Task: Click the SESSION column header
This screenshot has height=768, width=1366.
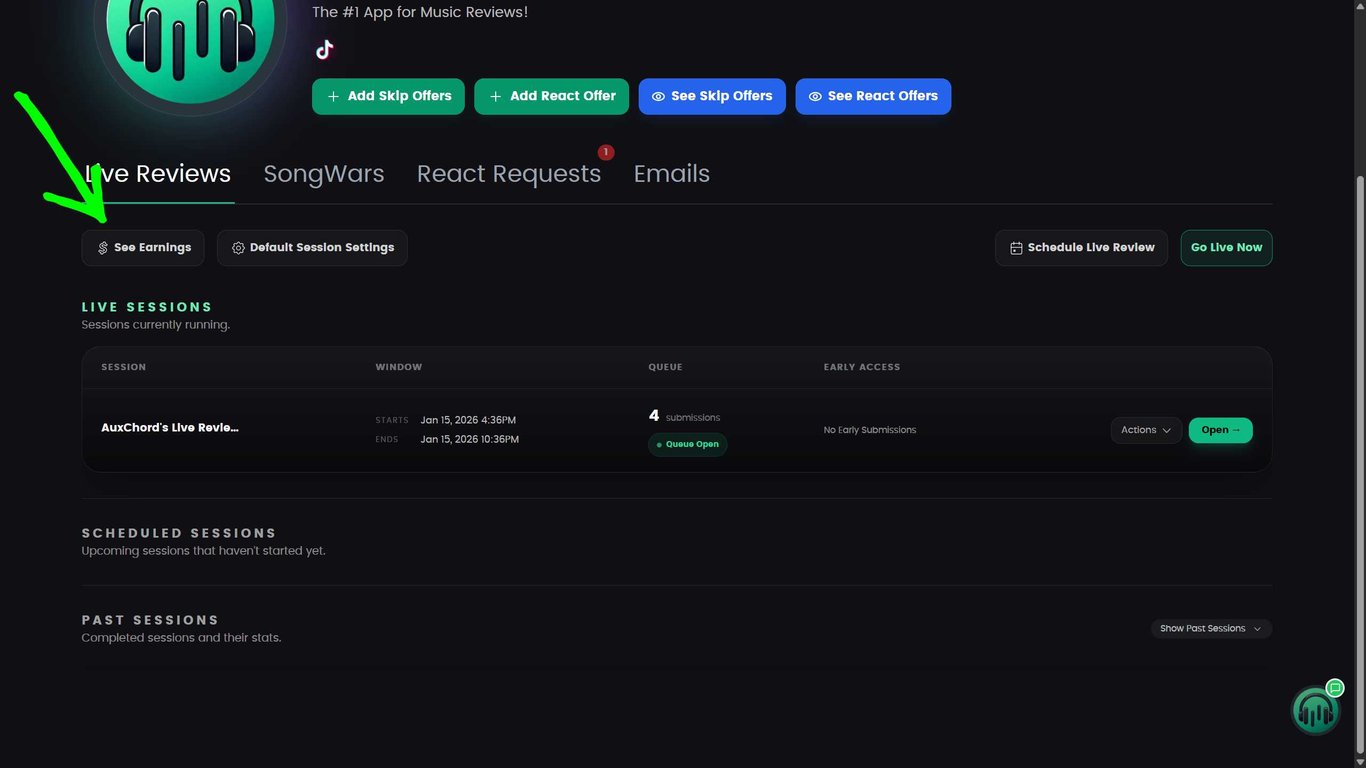Action: tap(124, 367)
